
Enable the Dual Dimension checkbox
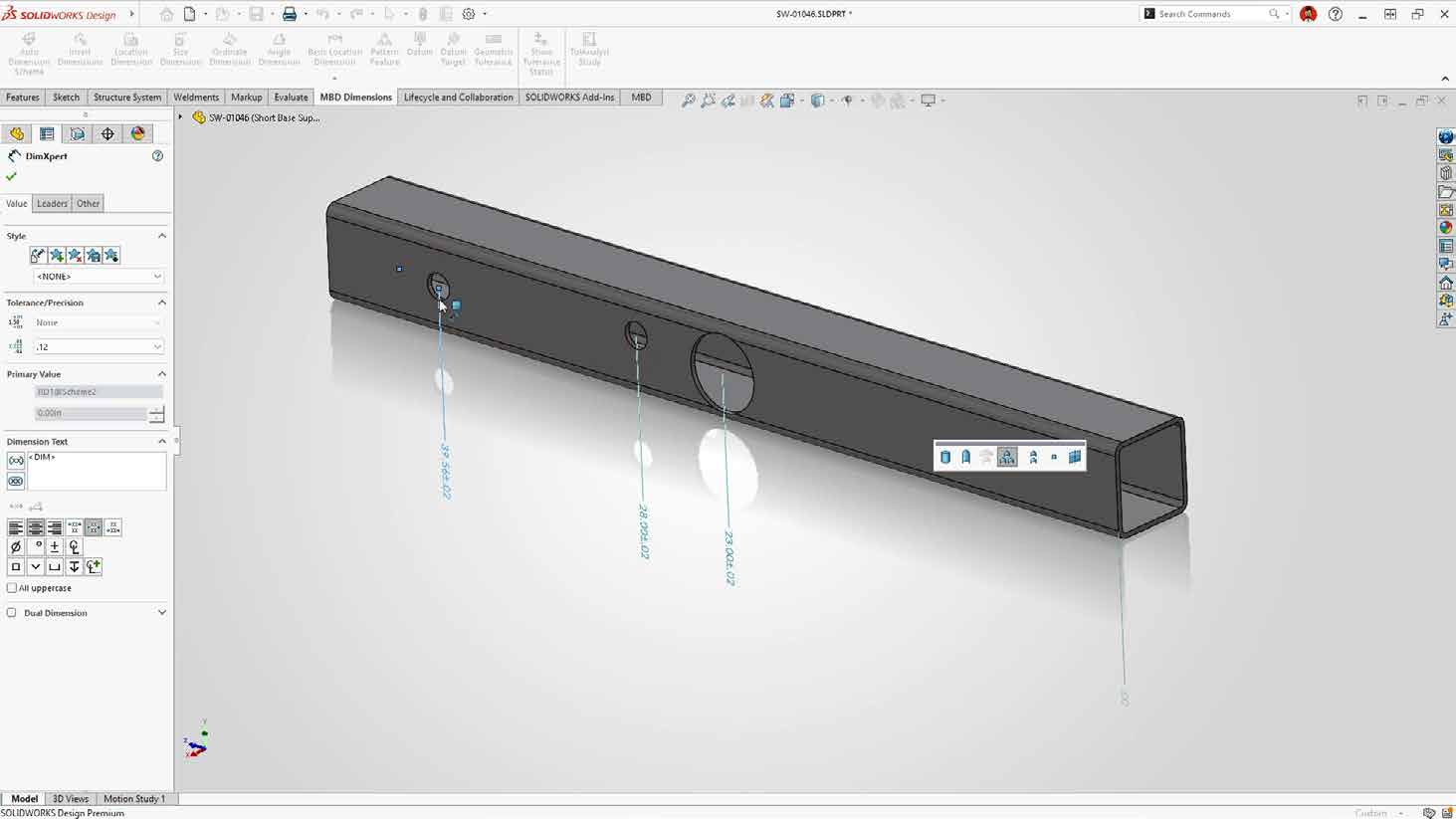click(12, 613)
